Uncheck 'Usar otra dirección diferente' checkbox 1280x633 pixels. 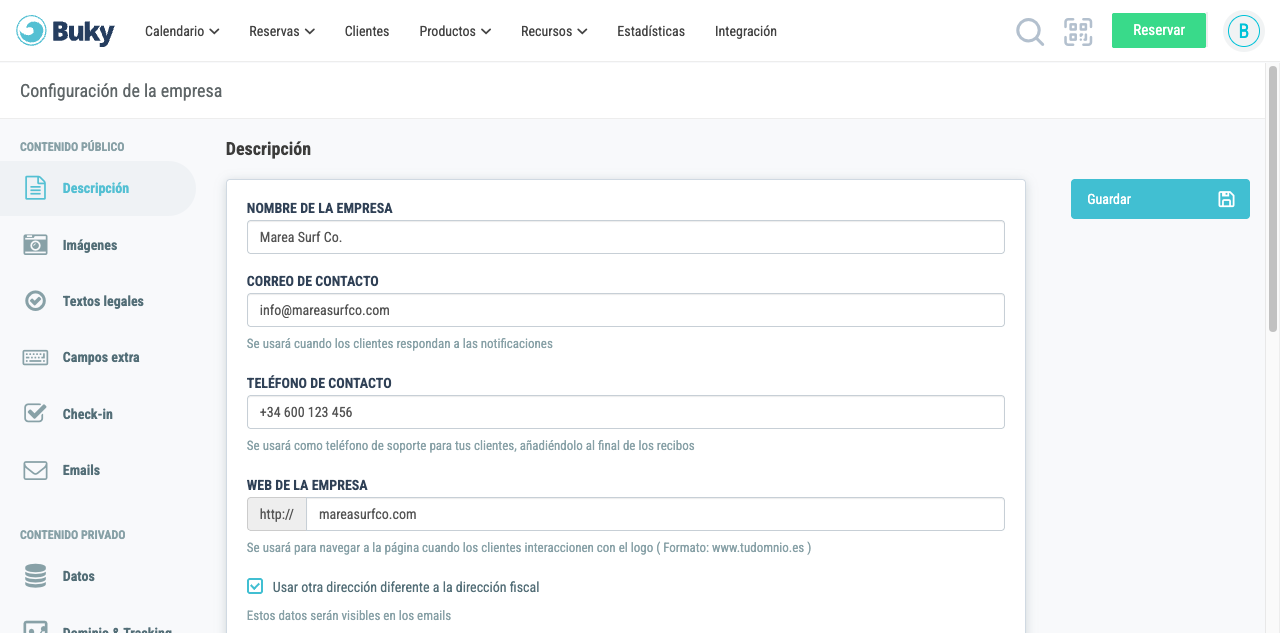click(x=255, y=587)
